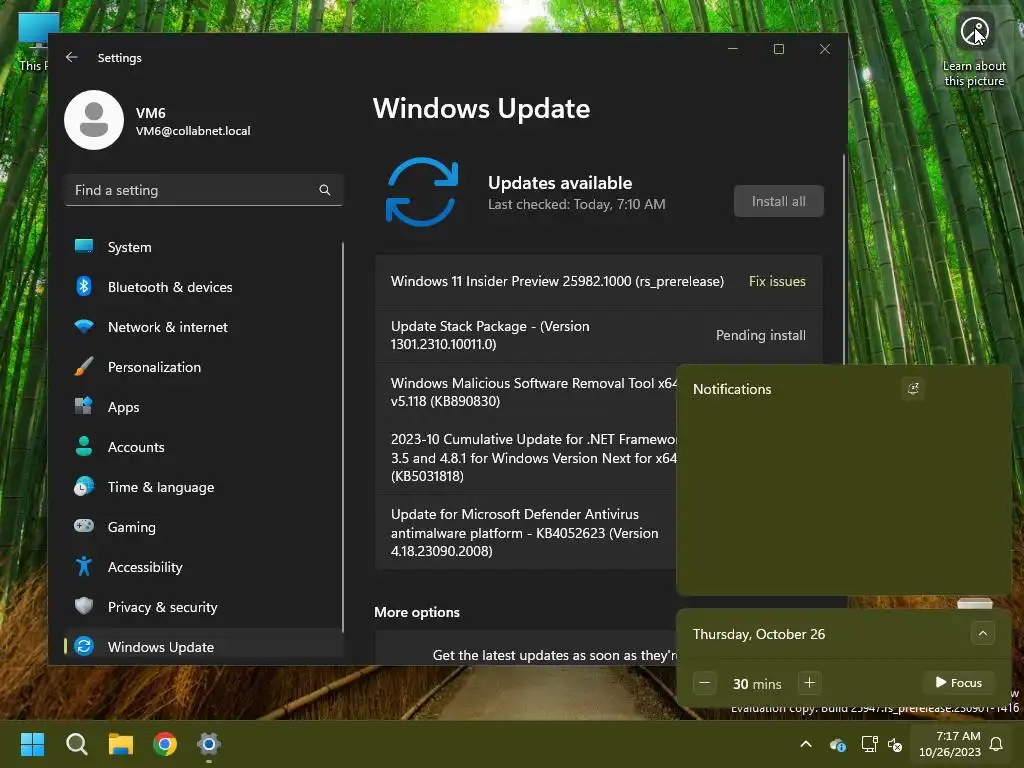
Task: Open Settings gear in taskbar
Action: (x=209, y=744)
